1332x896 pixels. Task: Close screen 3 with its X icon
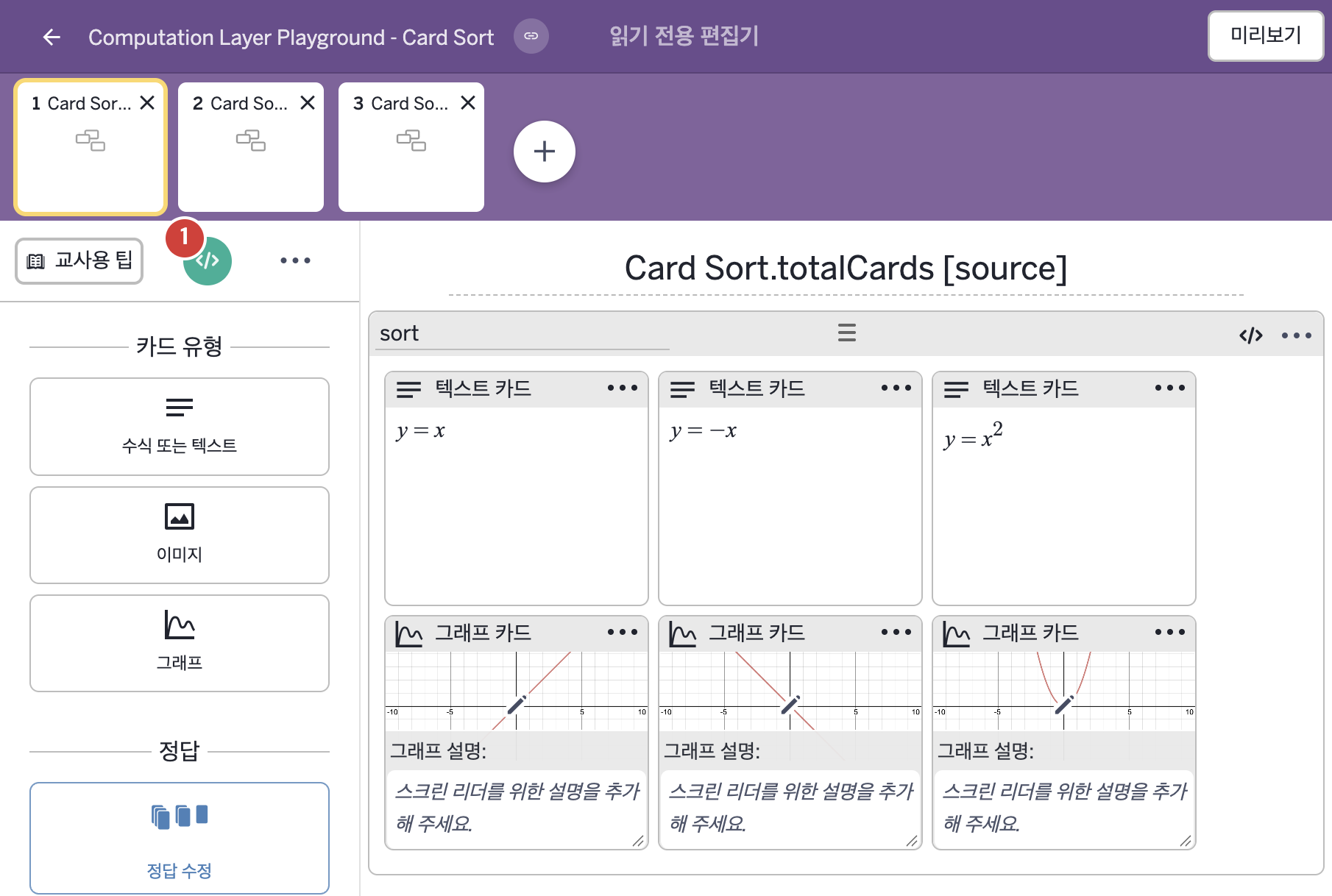(x=468, y=103)
